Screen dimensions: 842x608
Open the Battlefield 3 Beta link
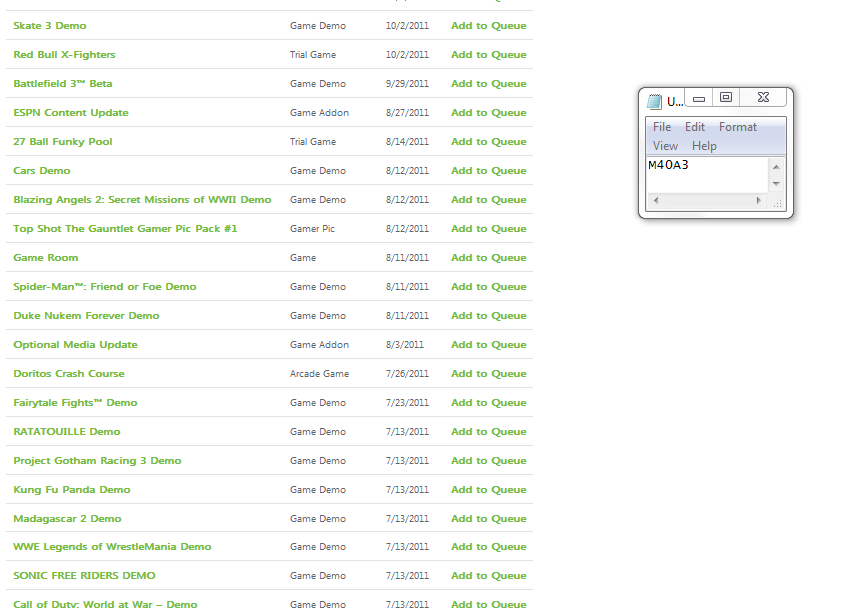click(x=62, y=84)
